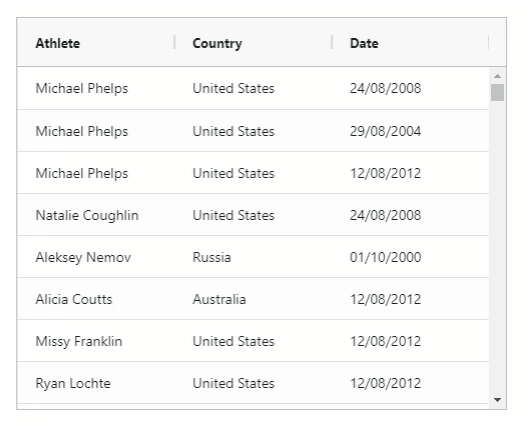Click the resize handle between Country and Date

point(332,42)
